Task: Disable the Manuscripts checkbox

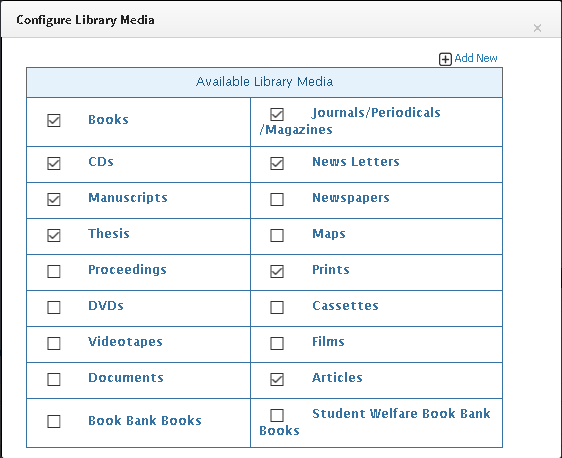Action: pos(54,199)
